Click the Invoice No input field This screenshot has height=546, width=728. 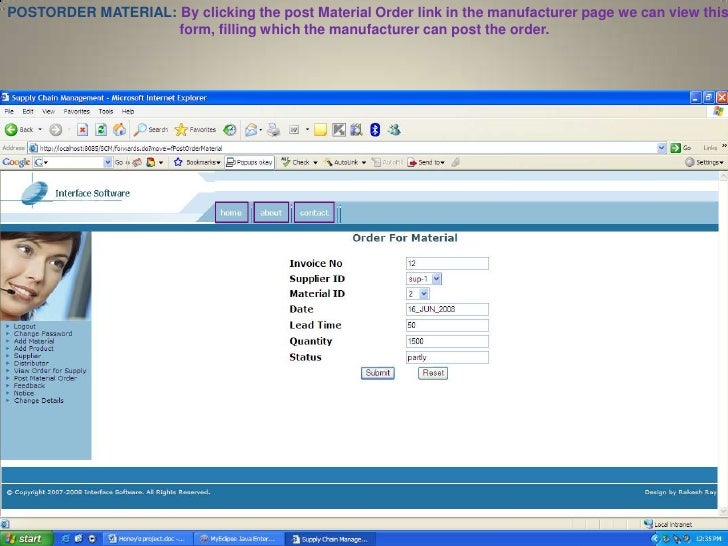[447, 263]
